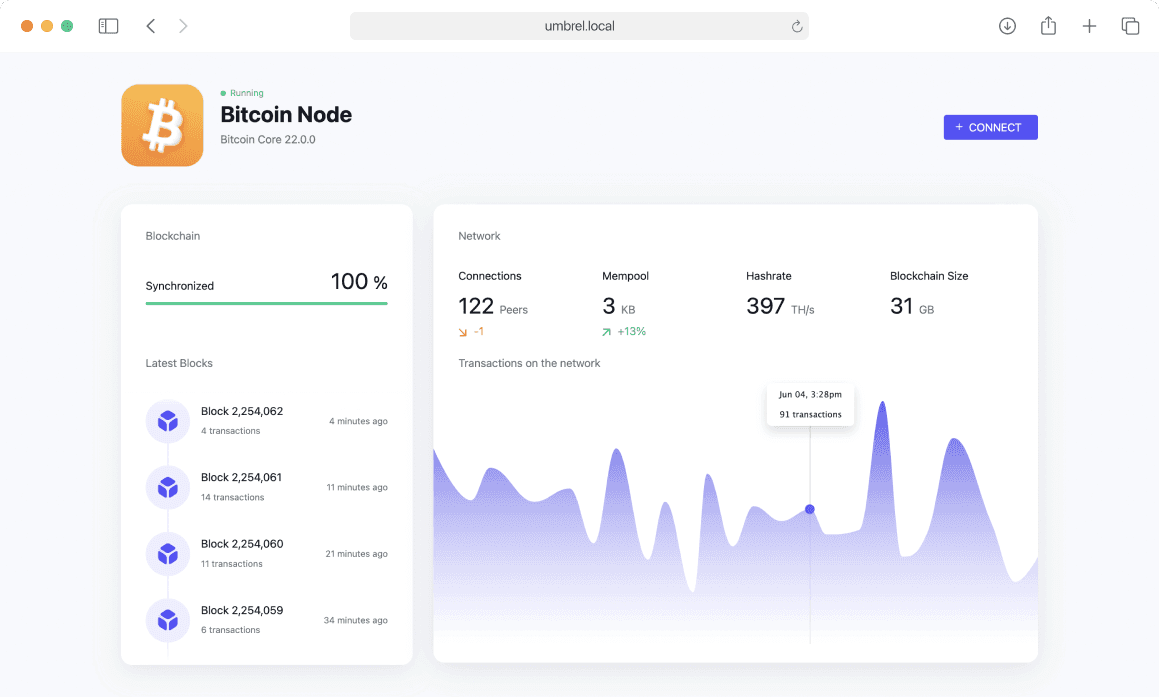Open Block 2,254,062 entry
The width and height of the screenshot is (1159, 697).
click(266, 421)
